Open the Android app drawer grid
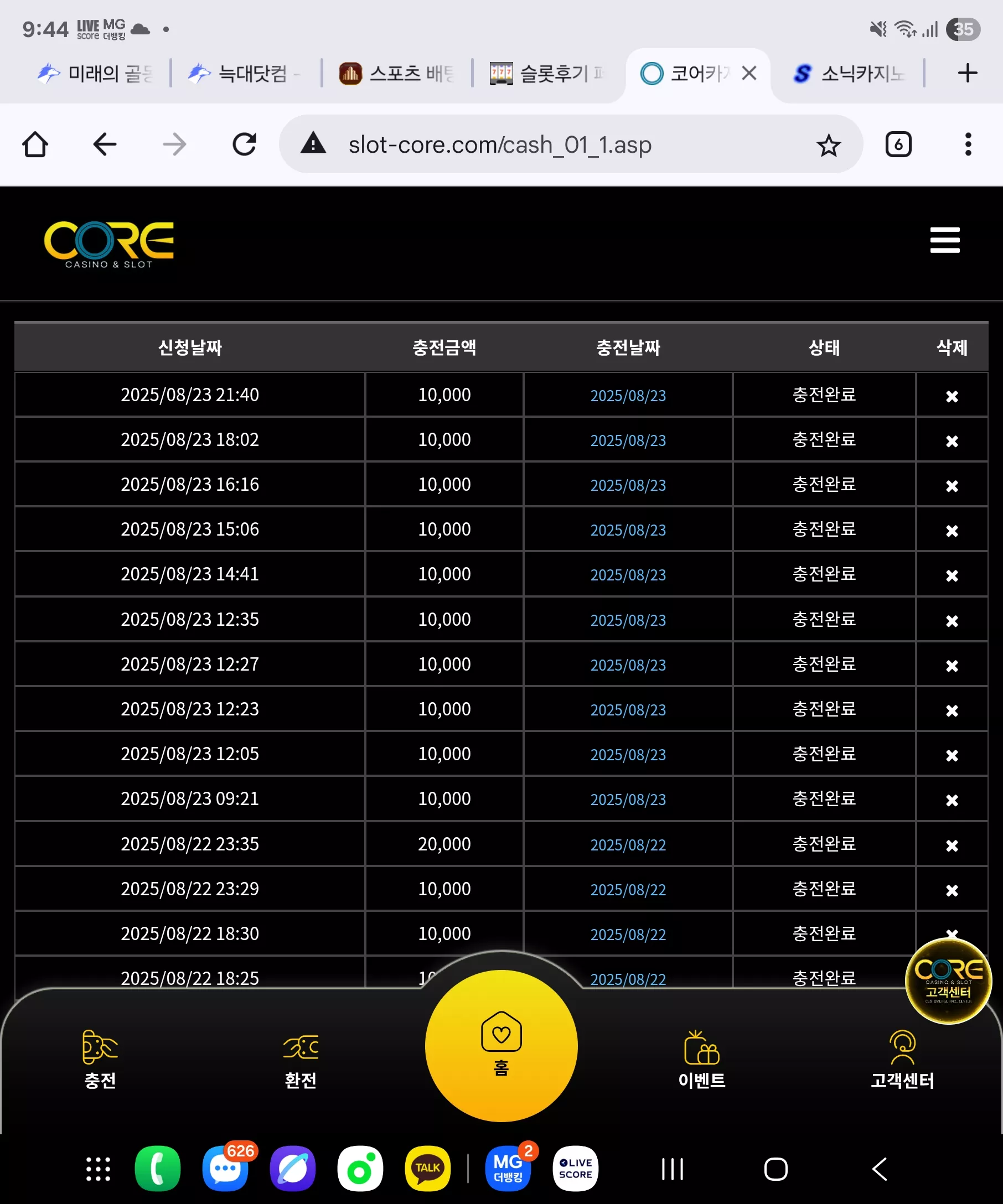The height and width of the screenshot is (1204, 1003). click(x=98, y=1169)
